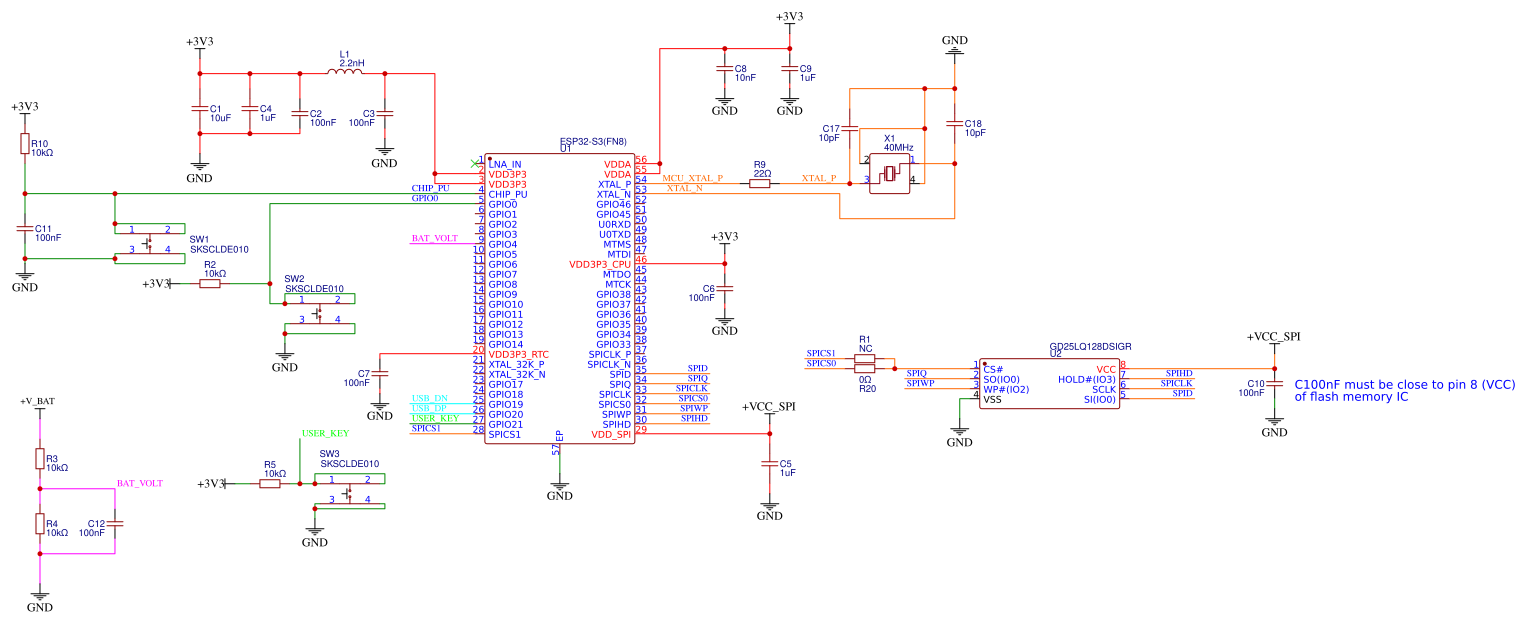Viewport: 1533px width, 624px height.
Task: Click the X1 40MHz crystal oscillator symbol
Action: click(888, 172)
